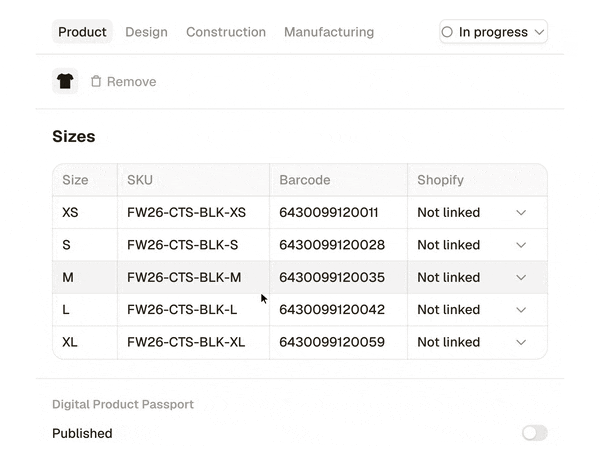The width and height of the screenshot is (600, 458).
Task: Go to the Construction tab
Action: [x=226, y=32]
